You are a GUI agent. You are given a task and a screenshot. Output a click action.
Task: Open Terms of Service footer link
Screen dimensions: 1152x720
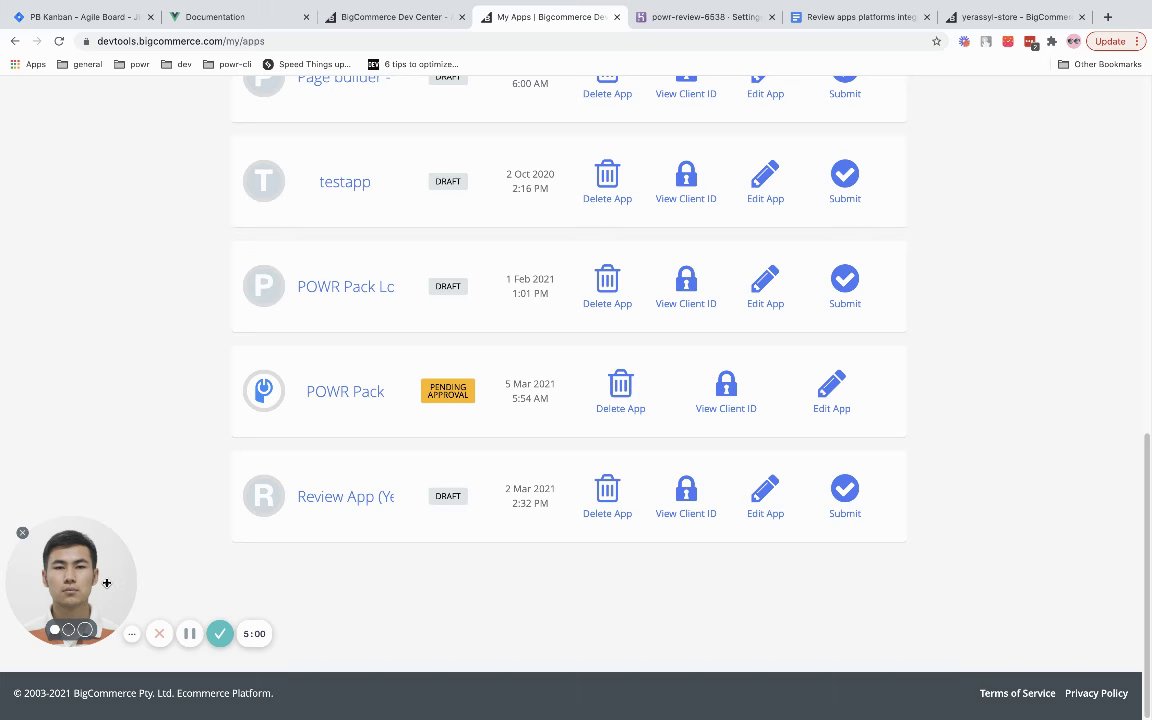point(1017,693)
